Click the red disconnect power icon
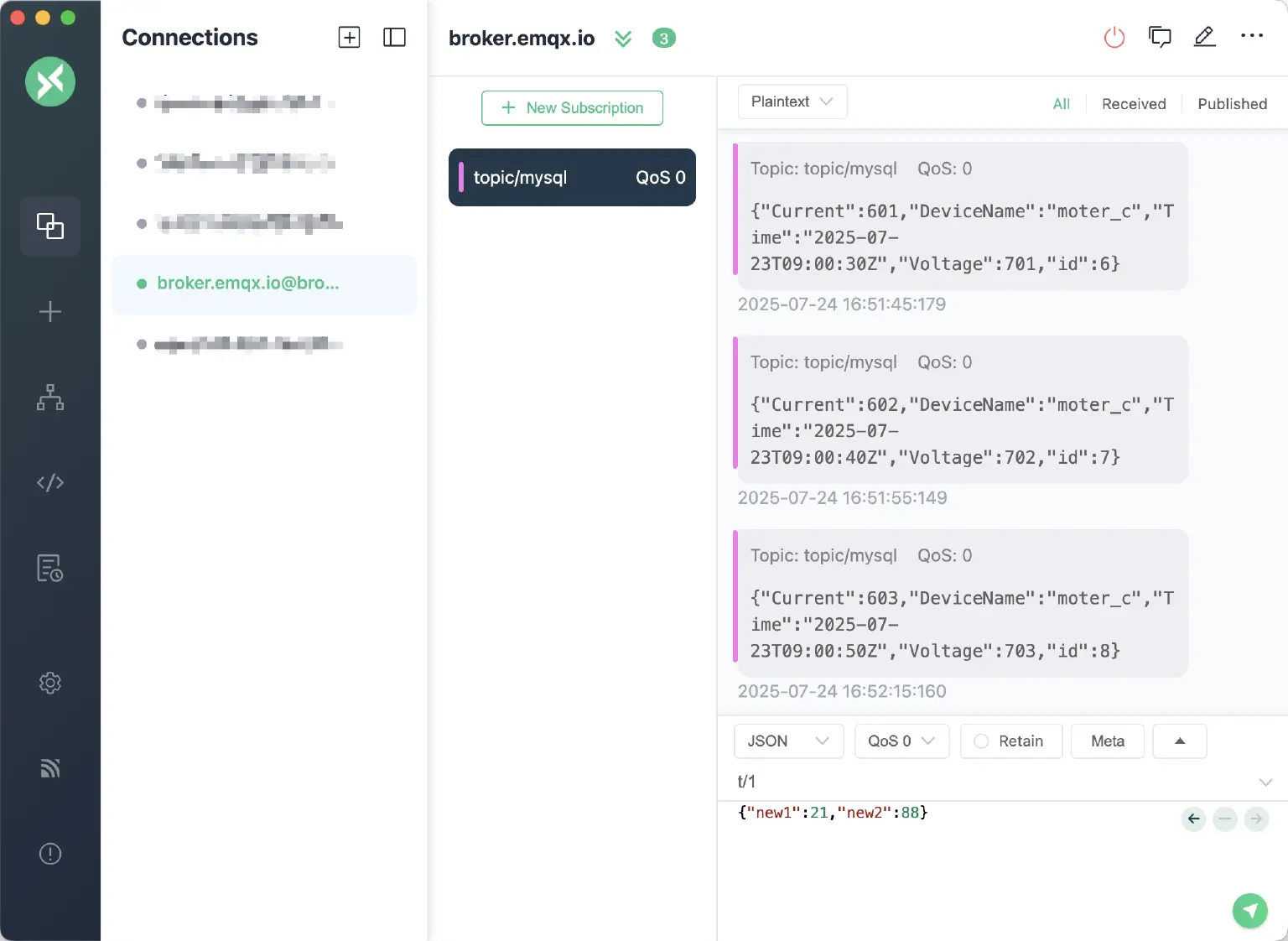This screenshot has width=1288, height=941. (1114, 38)
